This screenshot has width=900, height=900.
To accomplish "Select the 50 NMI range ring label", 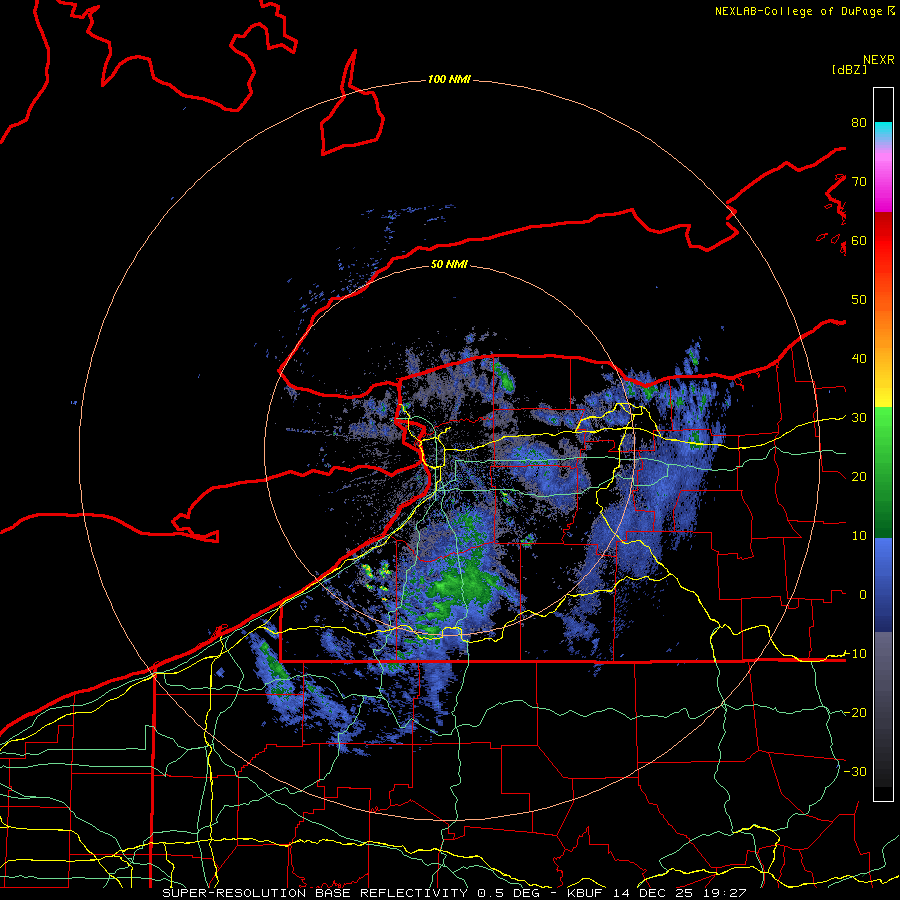I will click(x=449, y=264).
